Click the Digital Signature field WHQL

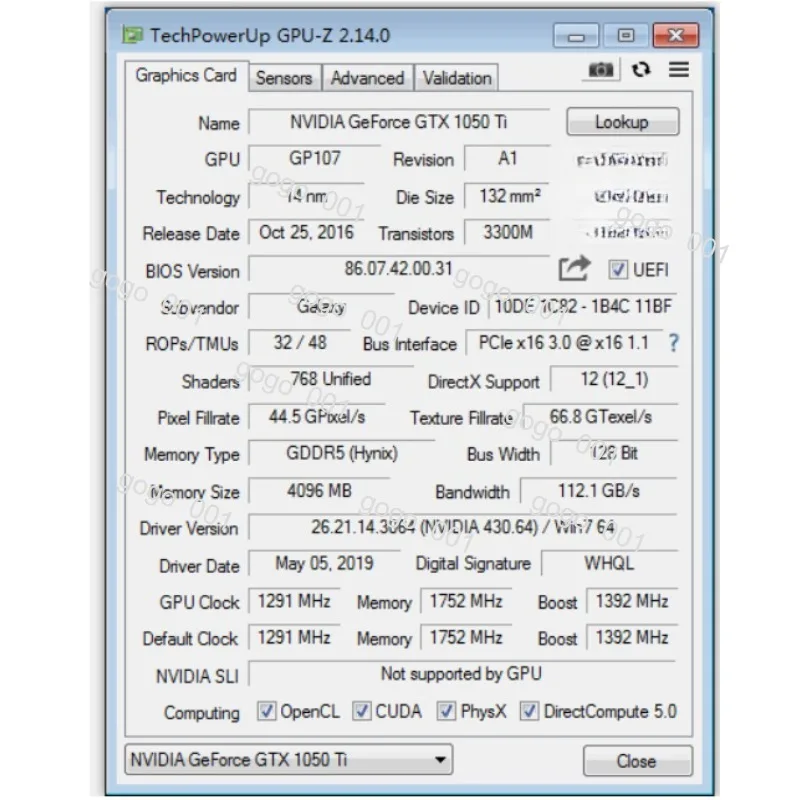[609, 563]
